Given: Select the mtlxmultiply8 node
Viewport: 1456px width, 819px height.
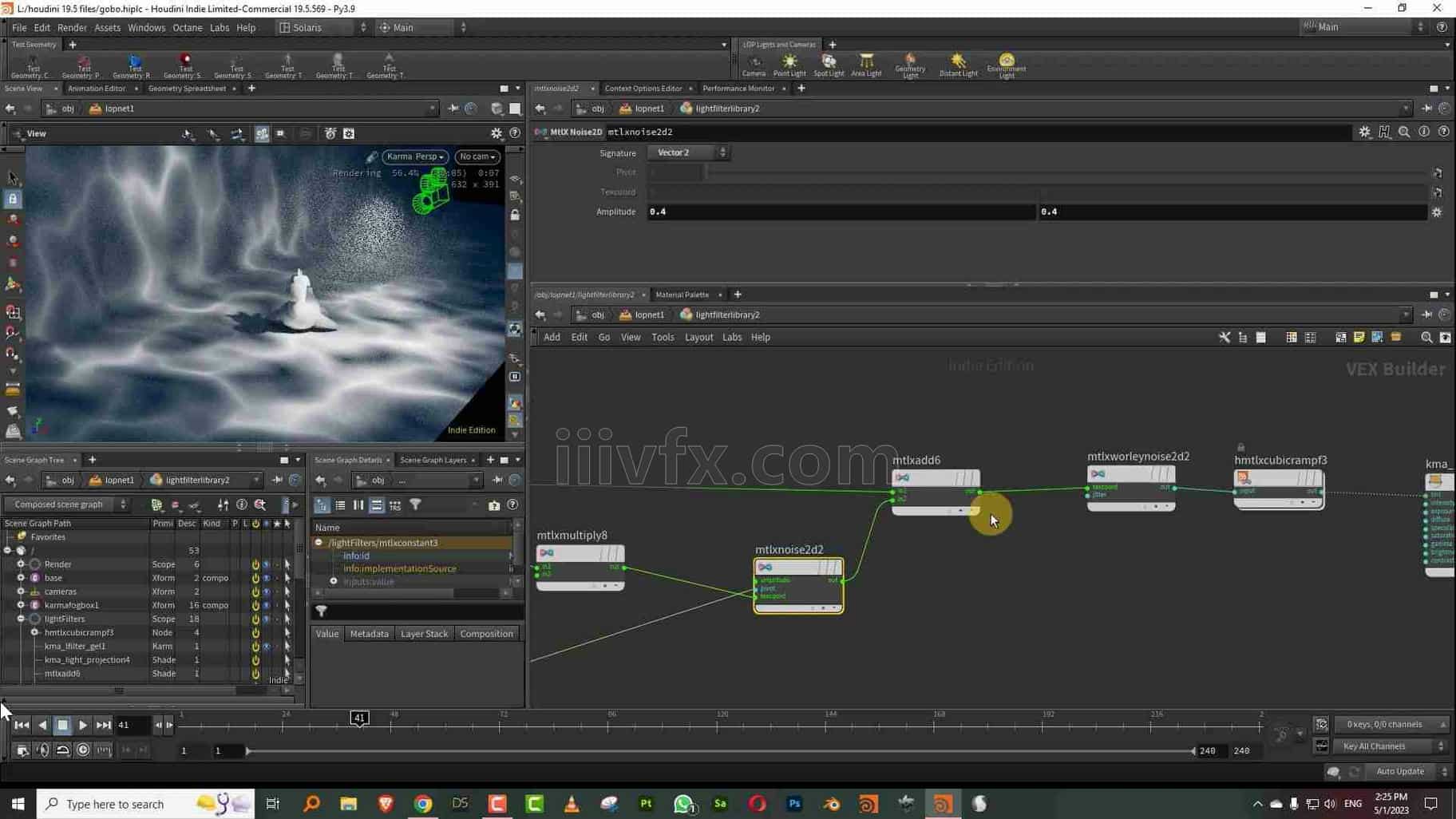Looking at the screenshot, I should 580,568.
